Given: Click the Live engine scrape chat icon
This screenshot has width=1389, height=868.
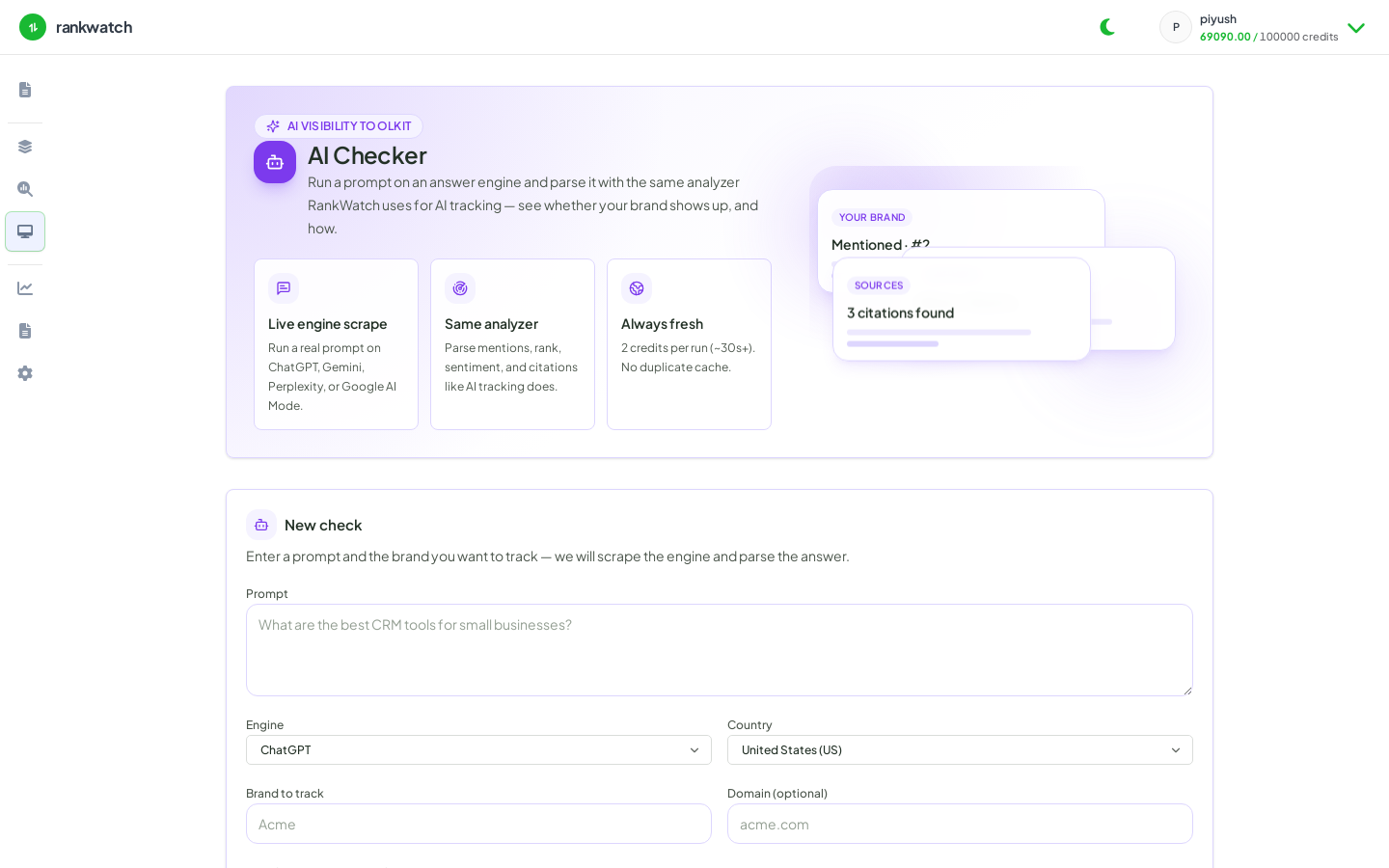Looking at the screenshot, I should click(x=284, y=288).
